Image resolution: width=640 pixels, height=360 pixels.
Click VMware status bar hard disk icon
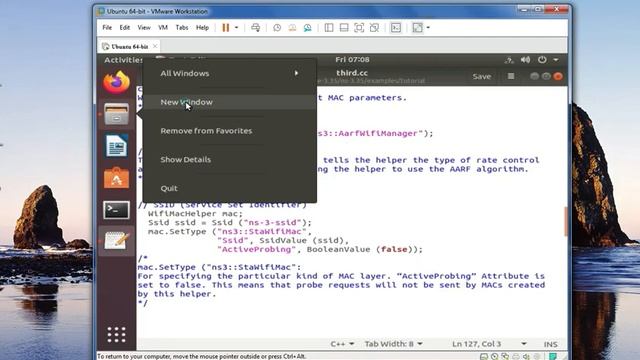(x=484, y=356)
